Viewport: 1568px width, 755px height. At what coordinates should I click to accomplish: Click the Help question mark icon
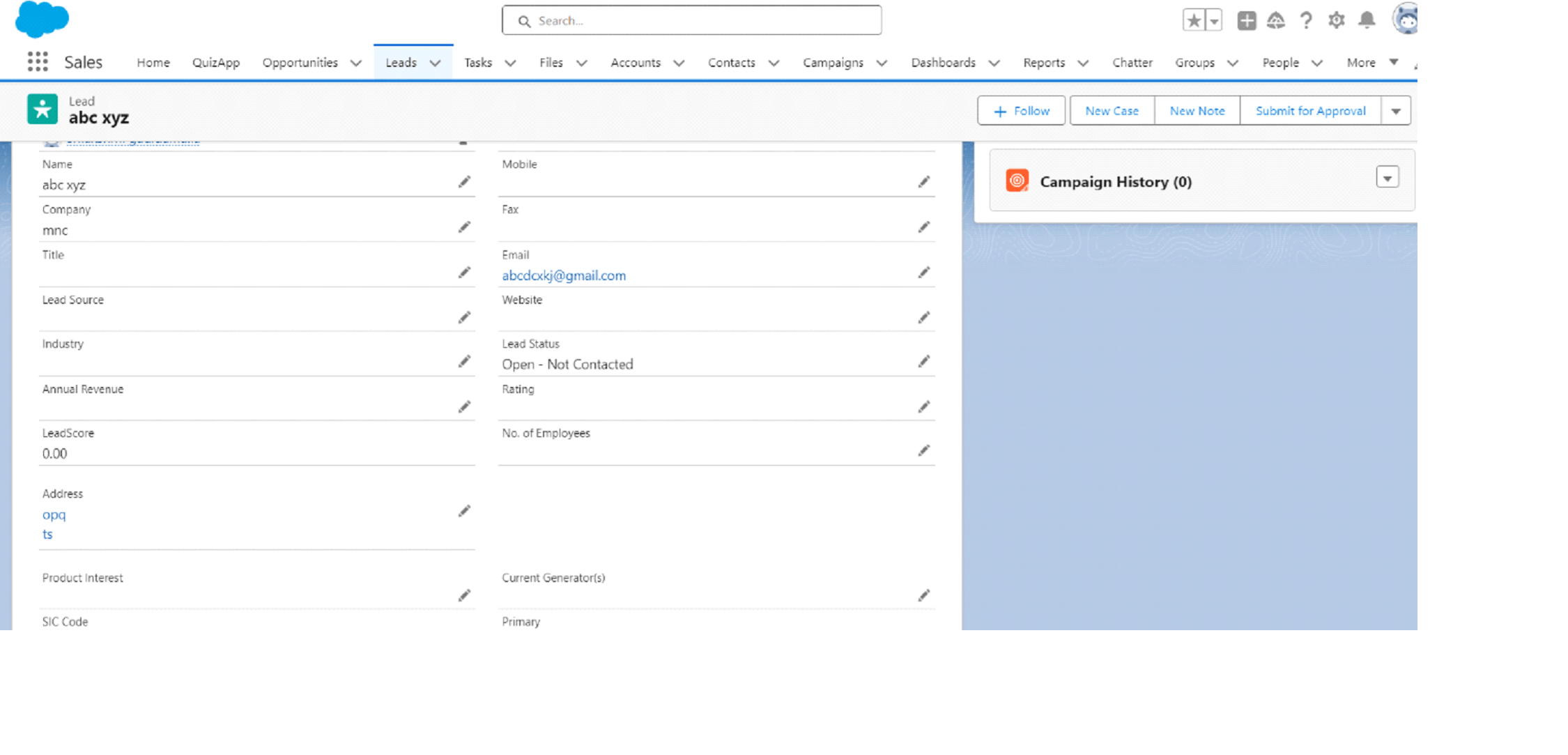pos(1306,21)
